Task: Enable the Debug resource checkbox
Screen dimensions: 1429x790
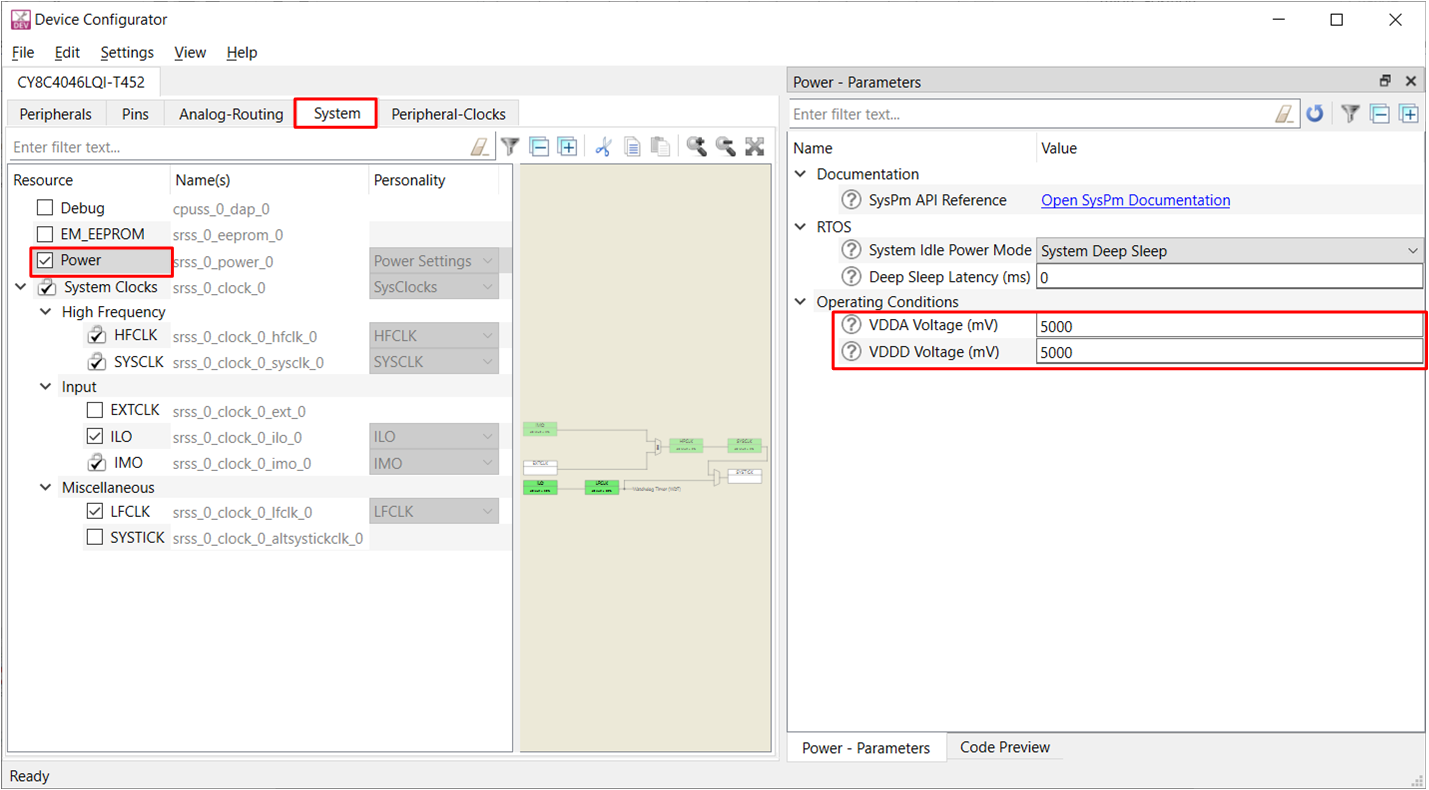Action: [45, 208]
